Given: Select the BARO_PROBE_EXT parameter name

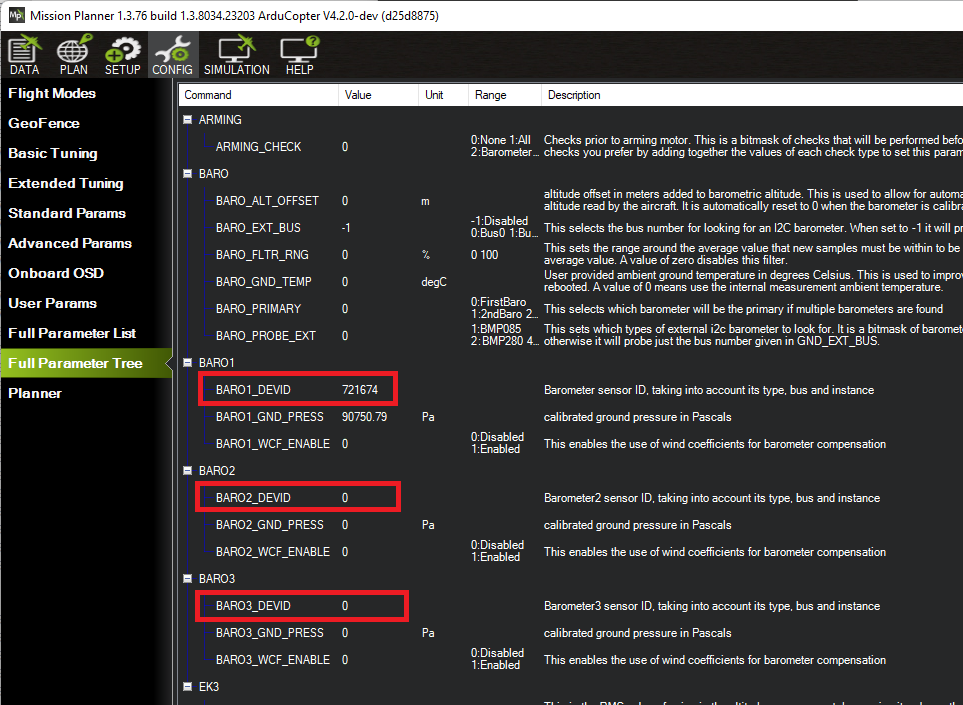Looking at the screenshot, I should [x=265, y=336].
